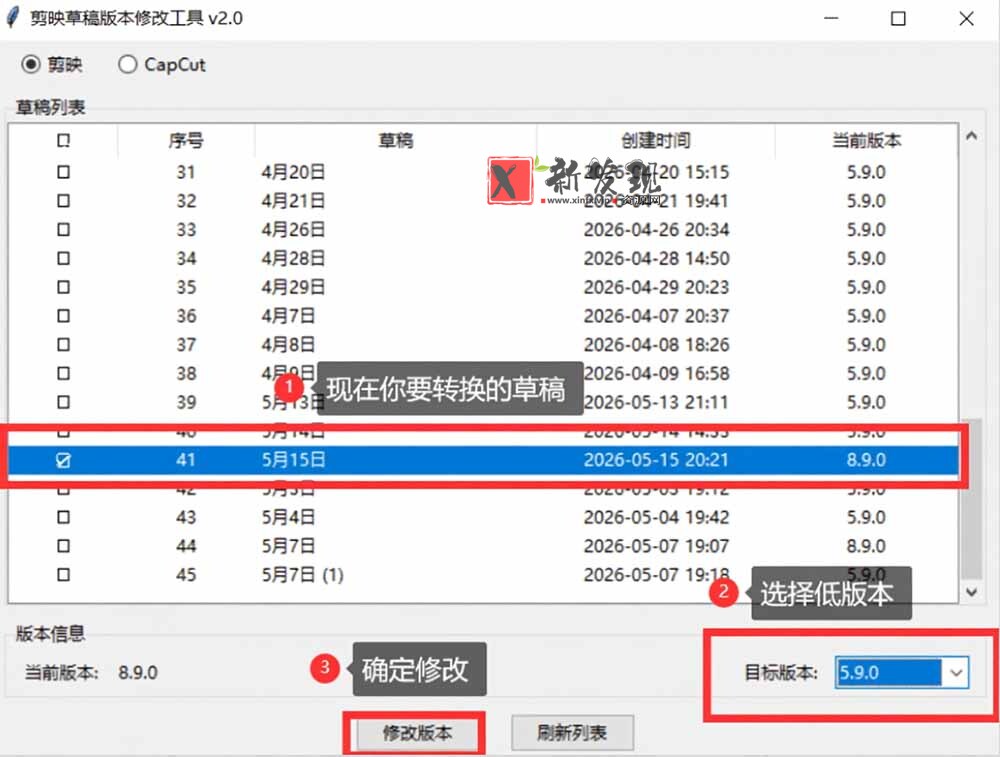
Task: Minimize the 剪映草稿版本修改工具 window
Action: pyautogui.click(x=831, y=18)
